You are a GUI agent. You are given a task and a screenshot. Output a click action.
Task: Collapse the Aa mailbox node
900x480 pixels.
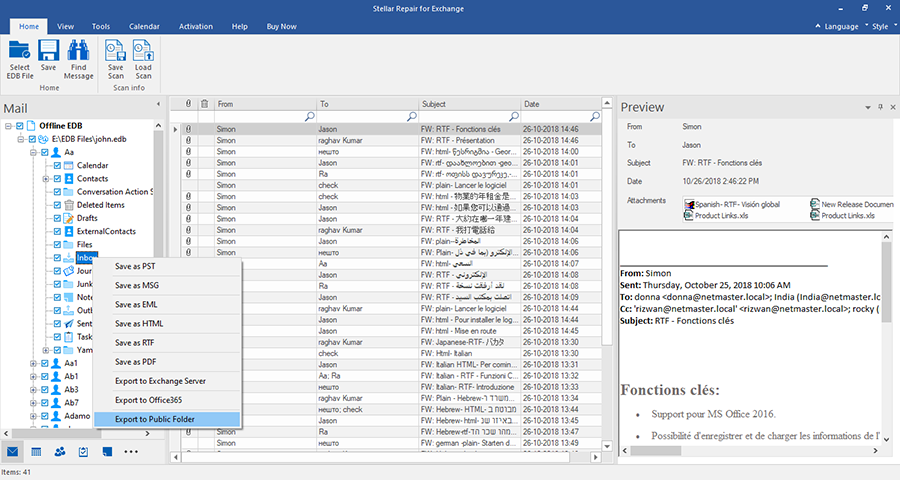33,152
